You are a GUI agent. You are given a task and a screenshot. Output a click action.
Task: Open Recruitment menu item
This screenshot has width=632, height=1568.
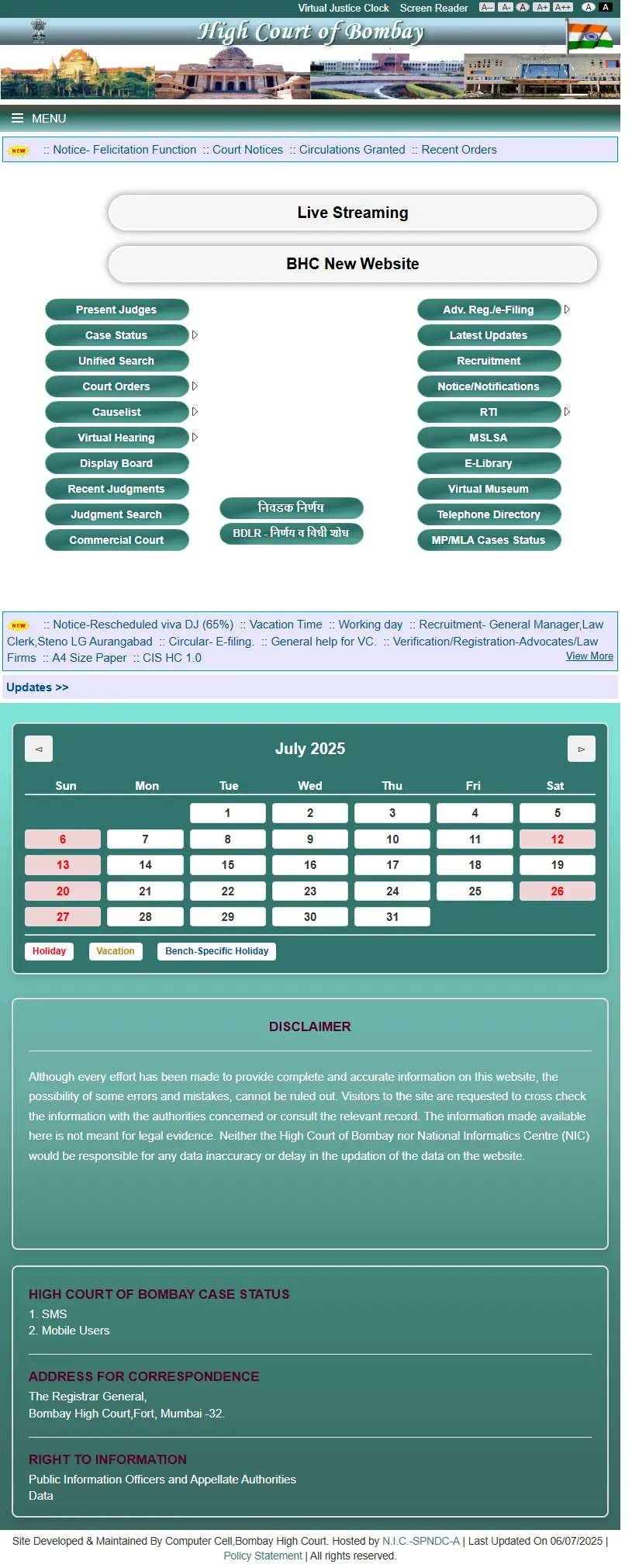coord(489,361)
